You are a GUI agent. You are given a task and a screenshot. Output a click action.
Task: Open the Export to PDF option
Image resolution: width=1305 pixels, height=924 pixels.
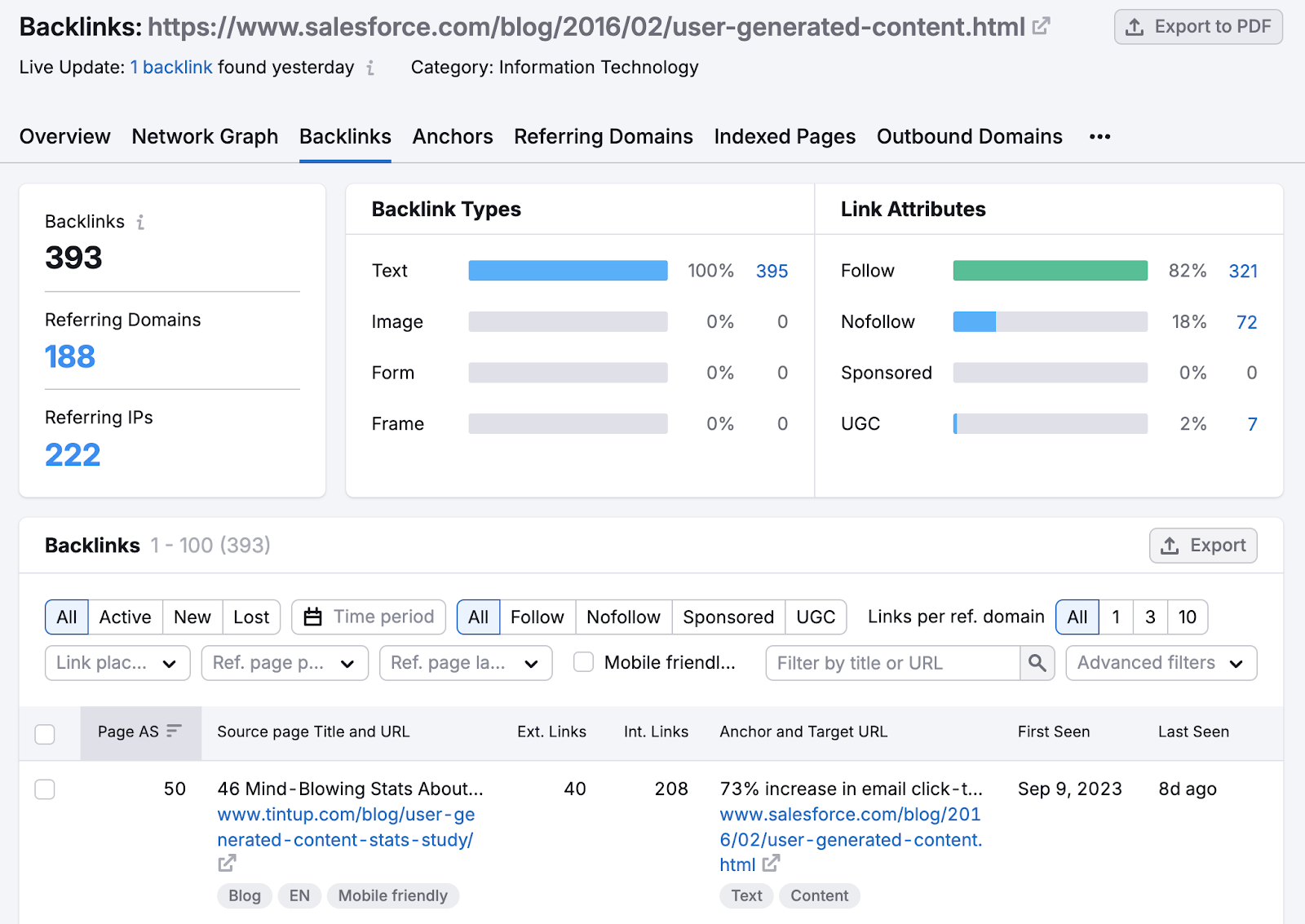click(x=1197, y=26)
